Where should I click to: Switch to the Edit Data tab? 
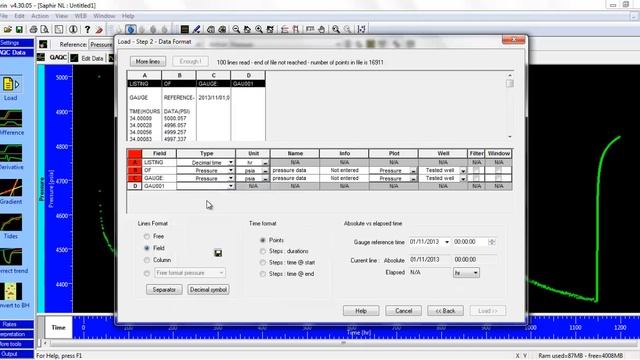[87, 58]
